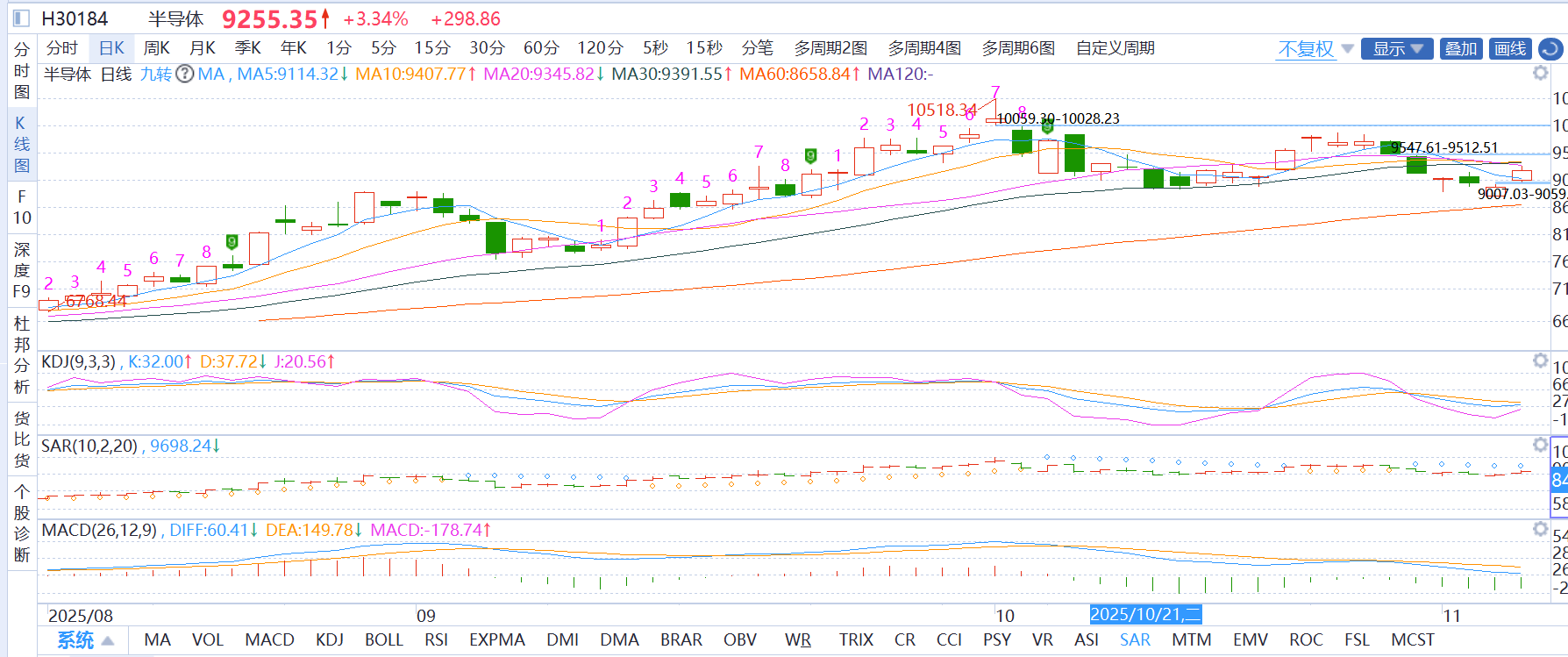1568x657 pixels.
Task: Click the round refresh icon top right
Action: pos(1550,49)
